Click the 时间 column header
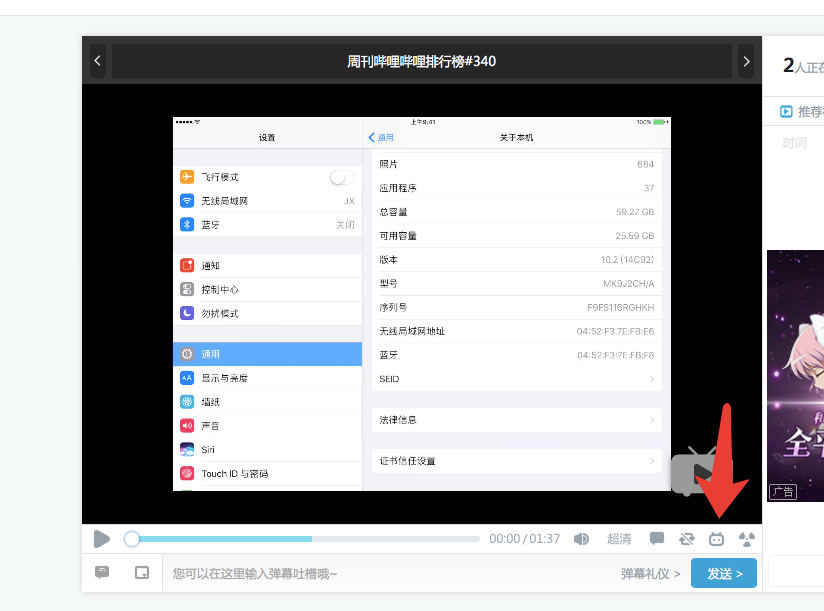 (794, 143)
